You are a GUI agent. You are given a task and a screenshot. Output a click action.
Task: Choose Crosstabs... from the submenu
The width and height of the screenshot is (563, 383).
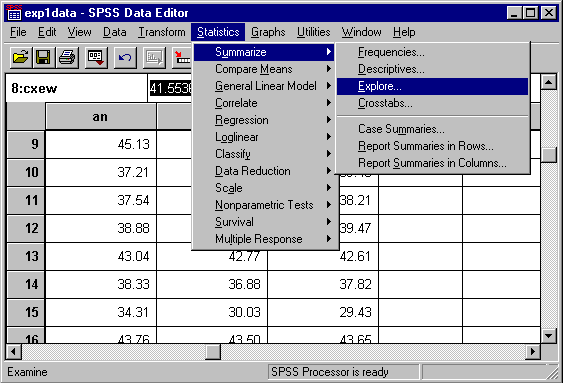[432, 103]
